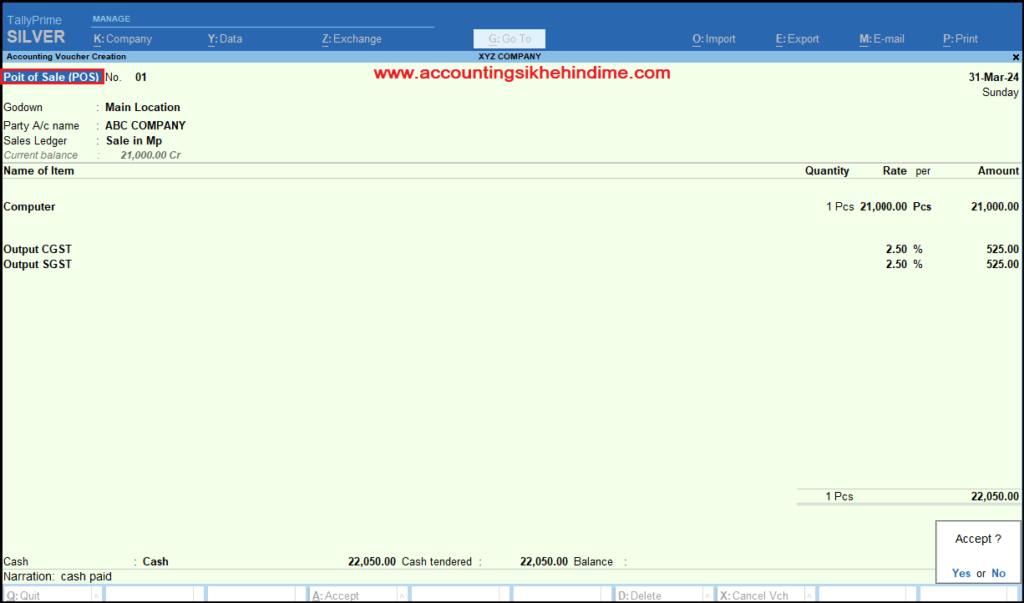Screen dimensions: 1024x603
Task: Click the G: Go To button
Action: click(x=509, y=39)
